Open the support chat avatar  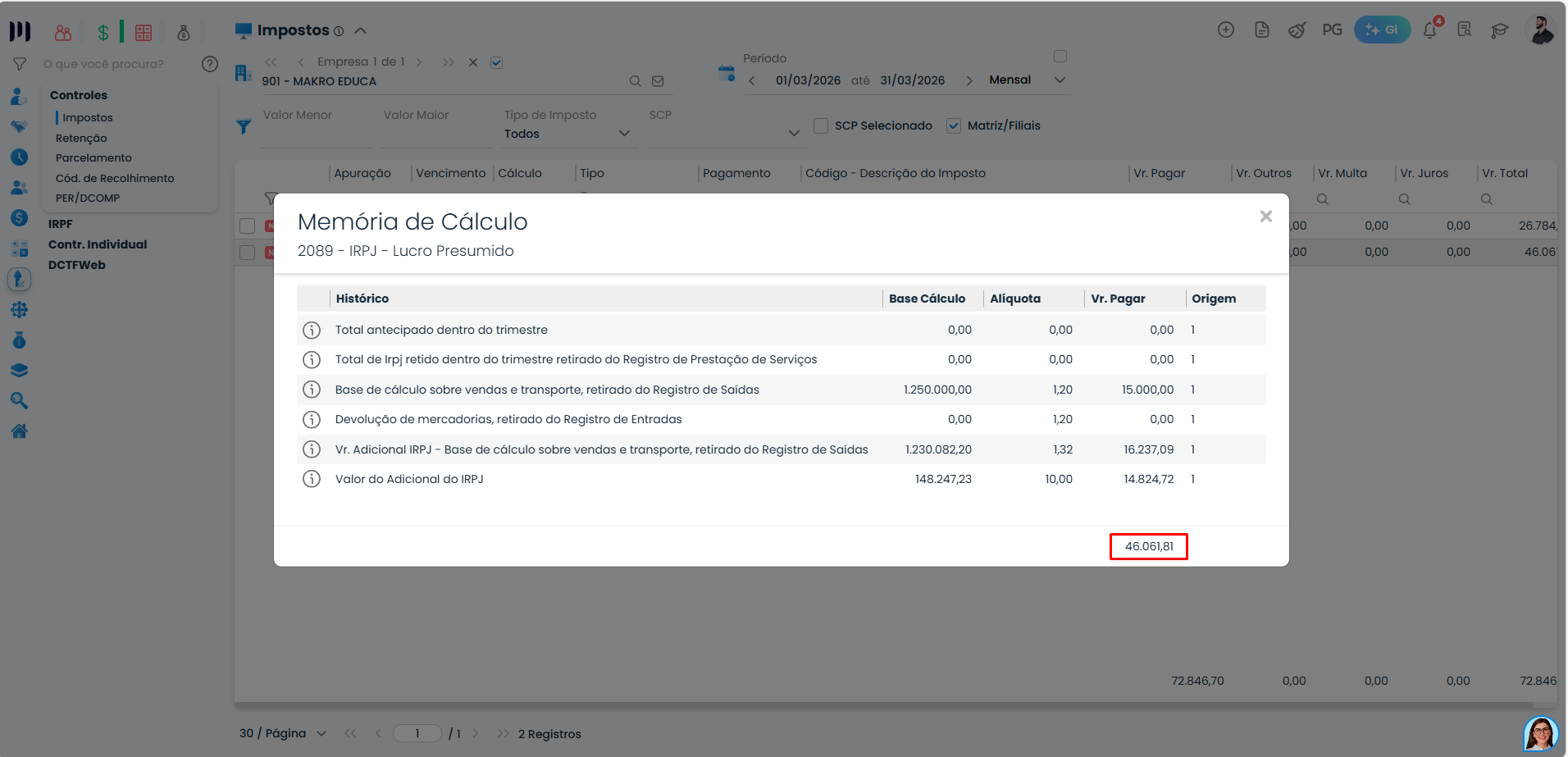(x=1541, y=734)
